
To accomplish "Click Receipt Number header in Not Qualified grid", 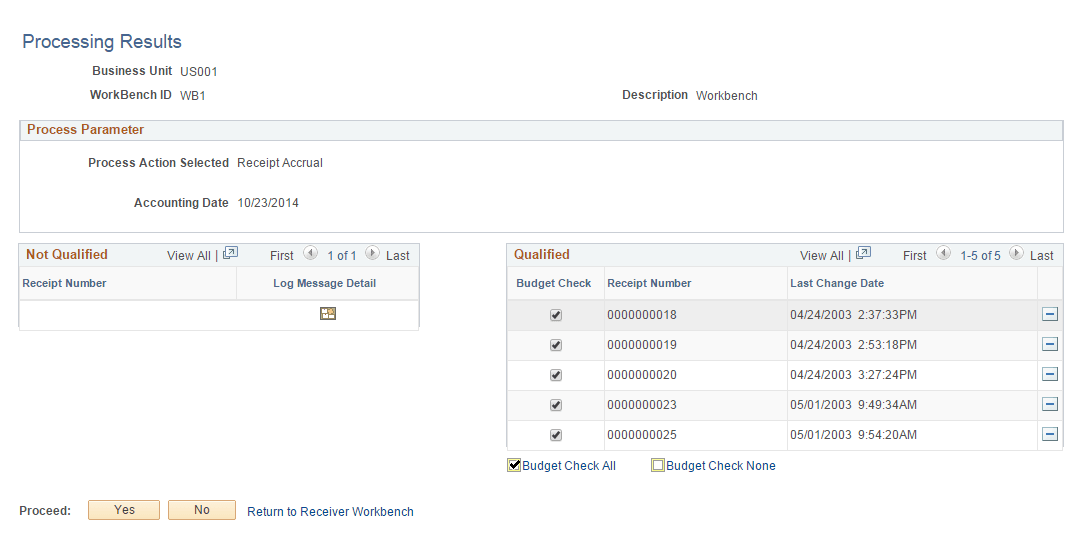I will tap(64, 283).
